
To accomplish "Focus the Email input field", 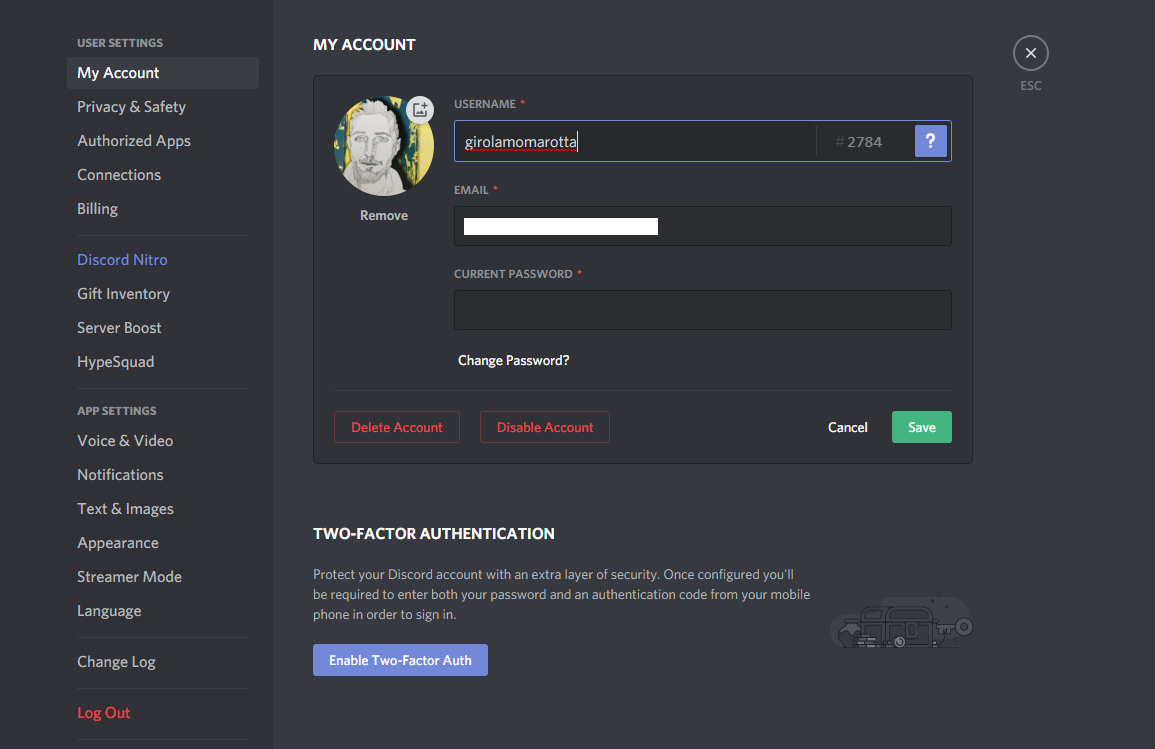I will click(x=702, y=226).
